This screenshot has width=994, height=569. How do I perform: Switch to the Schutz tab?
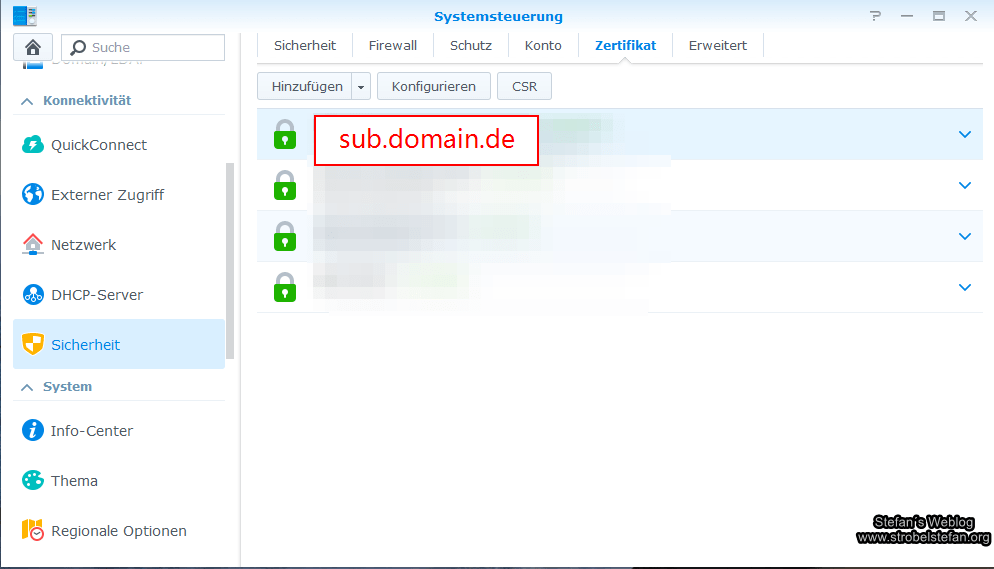470,46
